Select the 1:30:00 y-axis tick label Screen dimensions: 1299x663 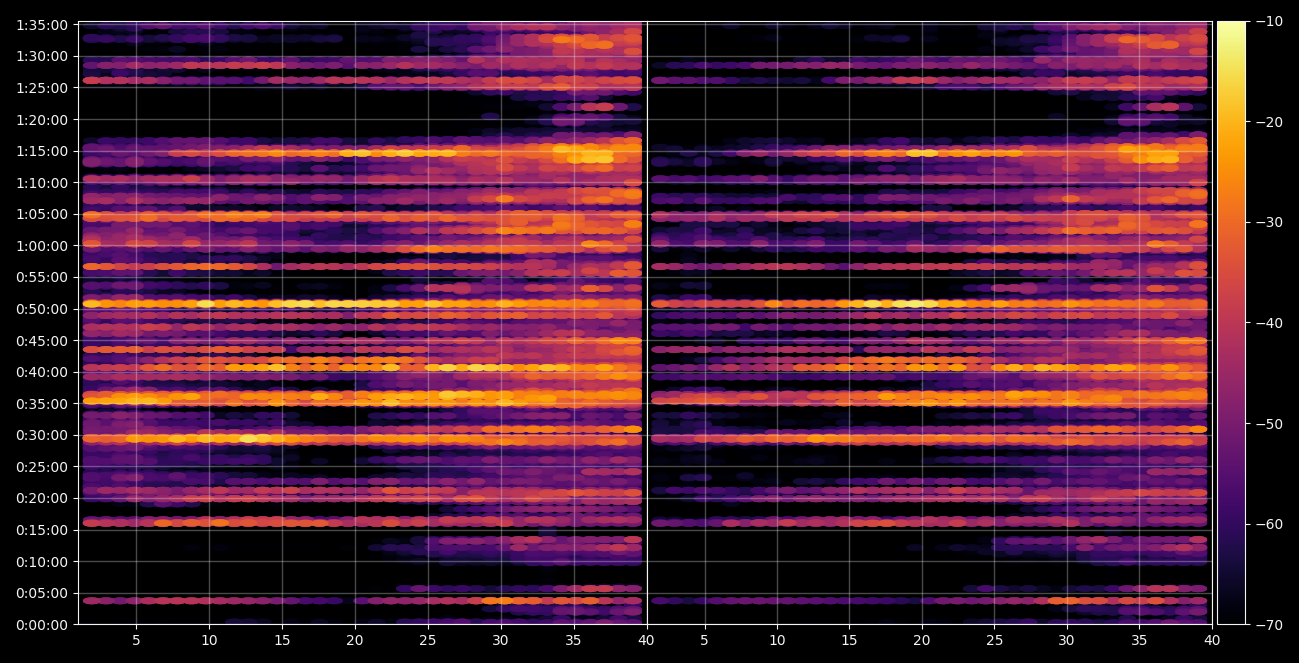point(43,56)
